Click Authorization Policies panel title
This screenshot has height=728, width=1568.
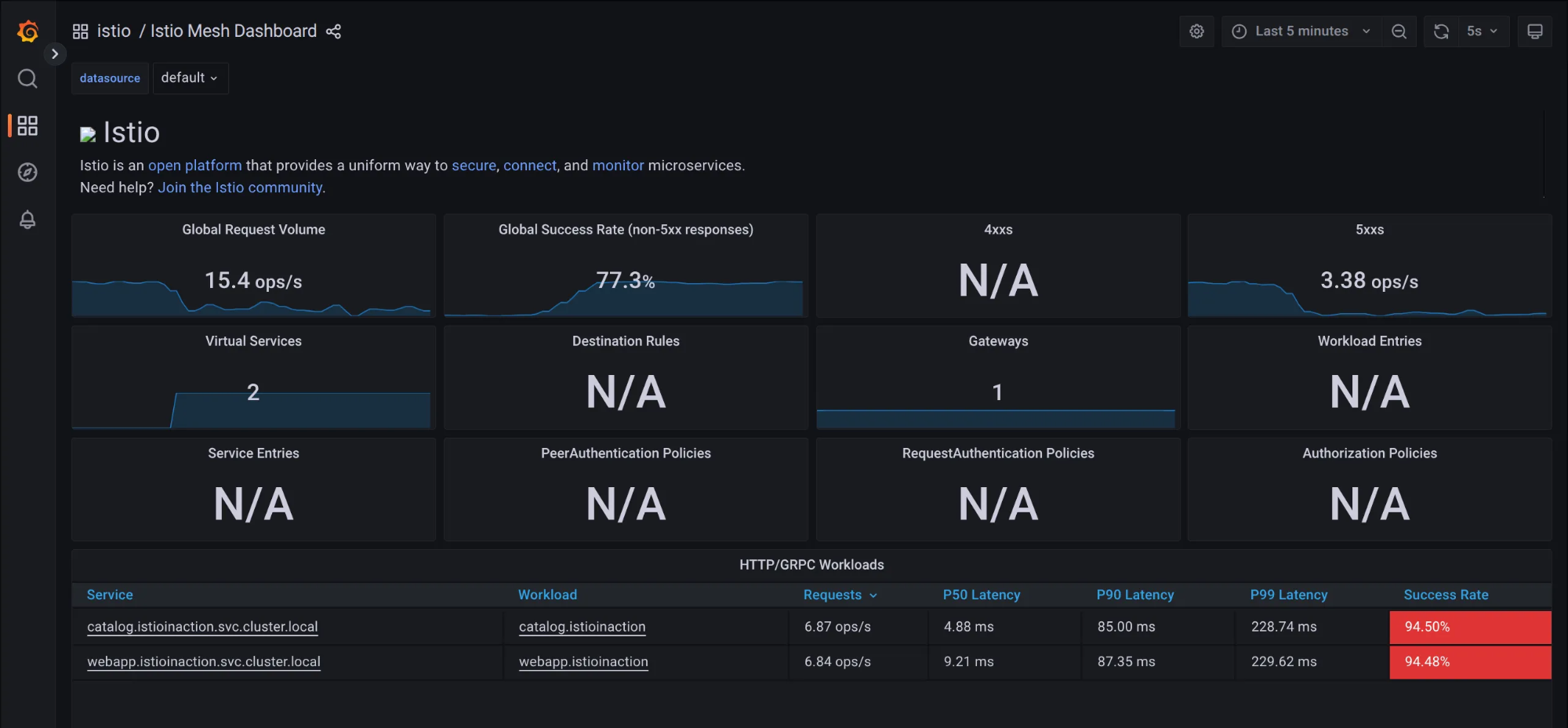[x=1370, y=453]
